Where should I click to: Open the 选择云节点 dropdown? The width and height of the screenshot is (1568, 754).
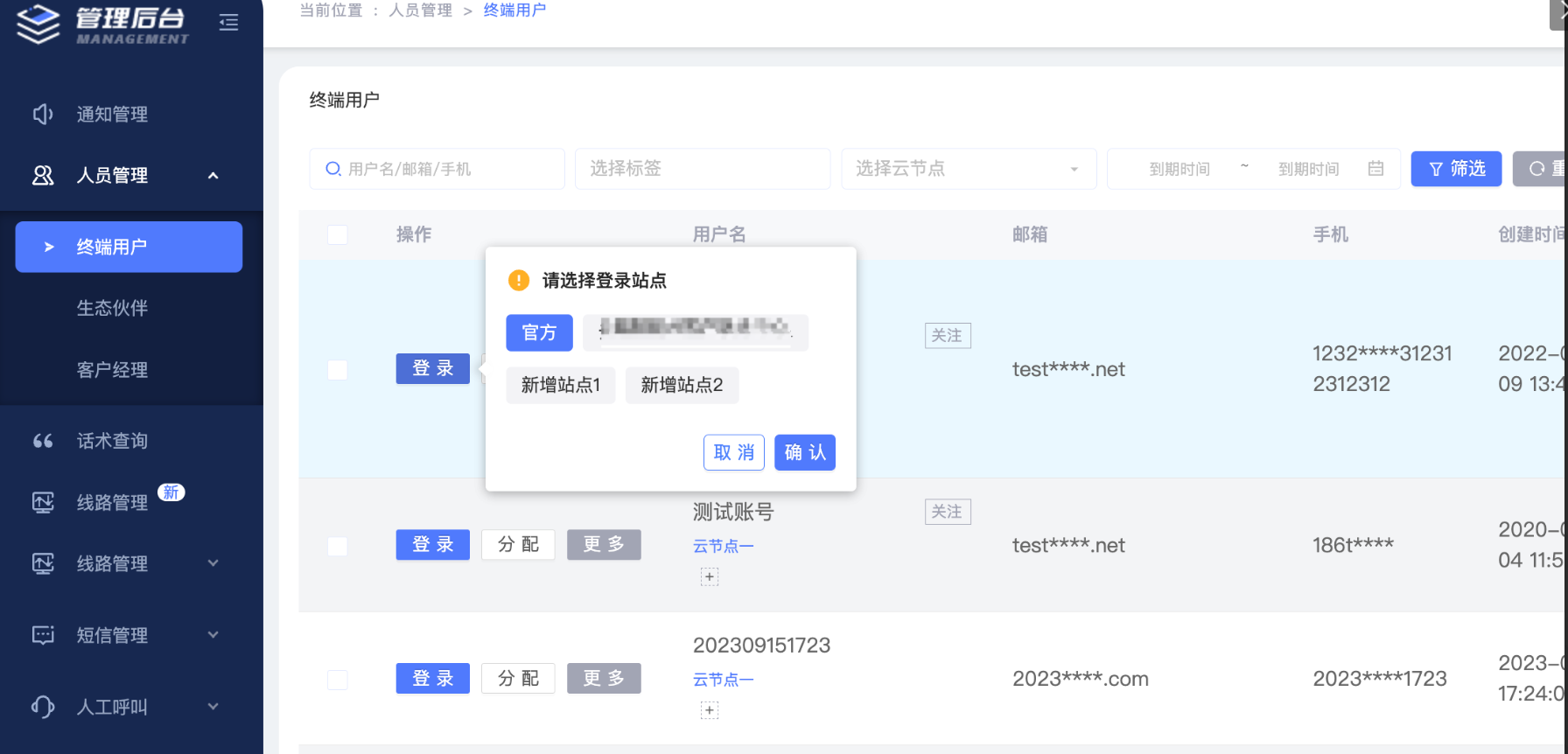click(x=968, y=169)
